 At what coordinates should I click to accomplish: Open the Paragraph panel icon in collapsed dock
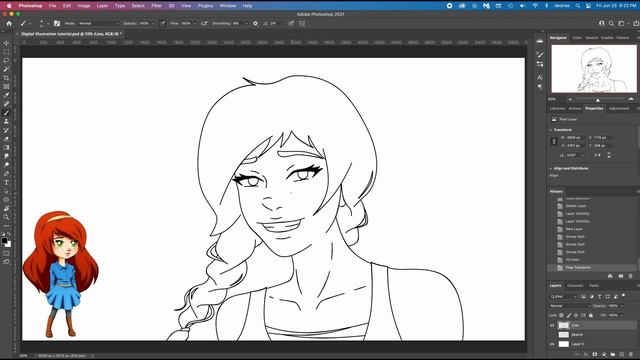[540, 87]
